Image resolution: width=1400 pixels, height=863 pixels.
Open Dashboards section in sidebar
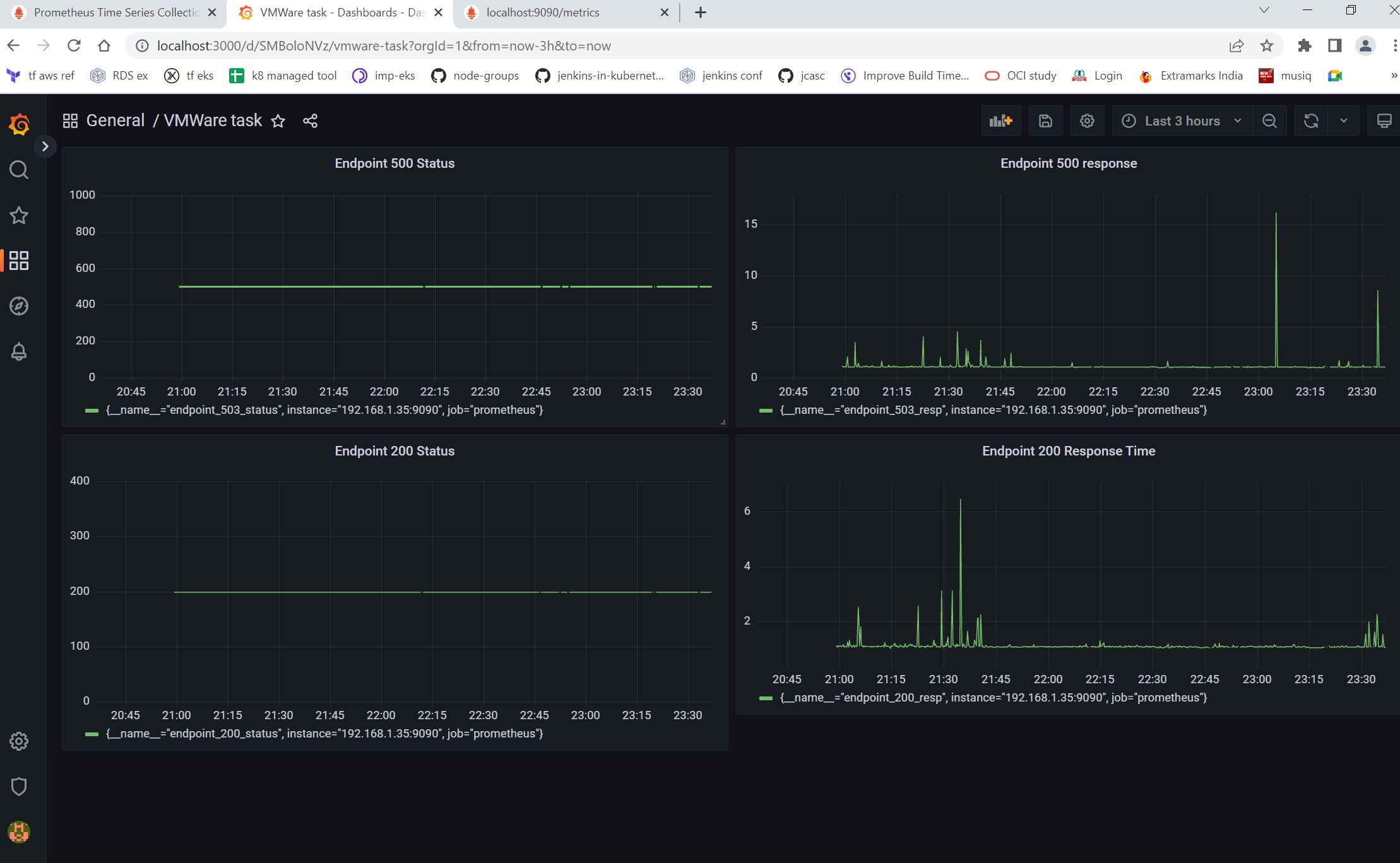[x=19, y=261]
